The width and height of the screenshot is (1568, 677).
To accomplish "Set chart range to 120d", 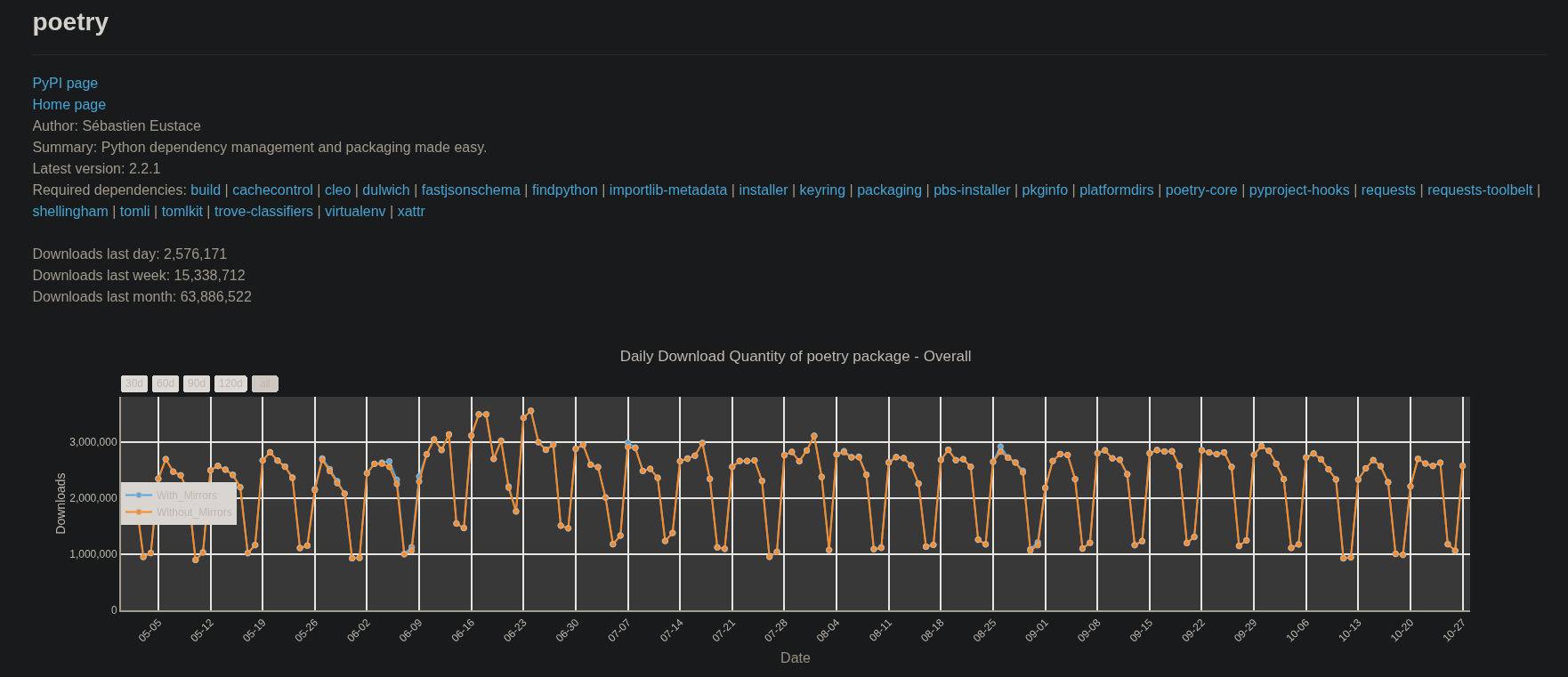I will 230,383.
